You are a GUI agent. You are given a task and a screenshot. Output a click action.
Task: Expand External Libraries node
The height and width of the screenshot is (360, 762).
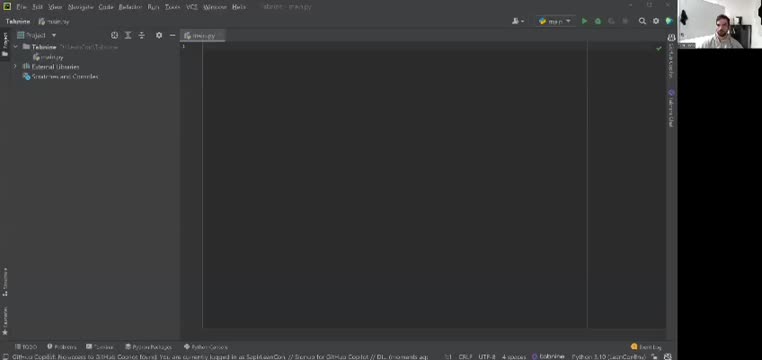pyautogui.click(x=15, y=66)
